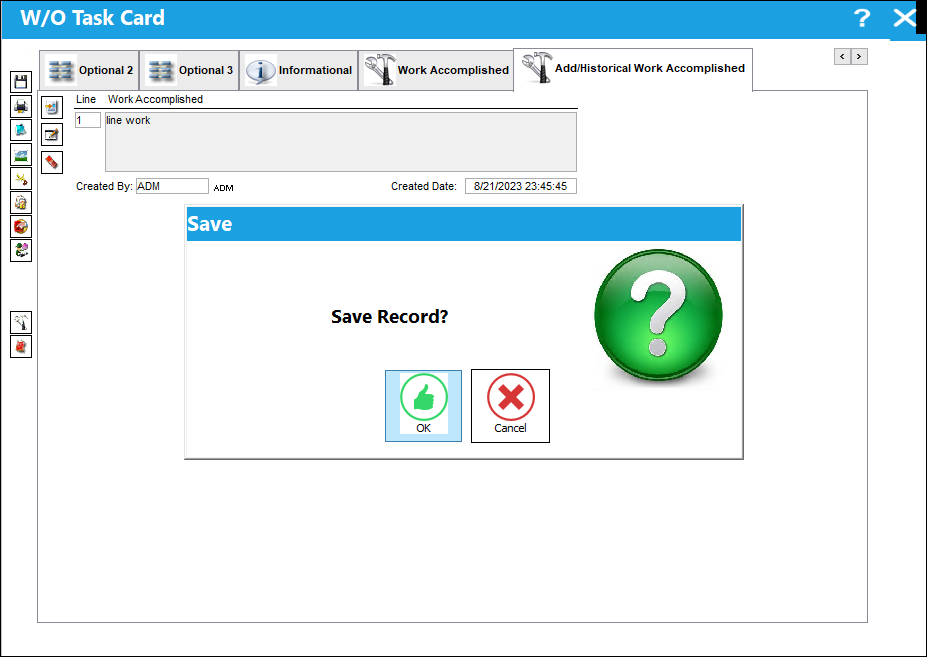
Task: Click the red eraser delete icon
Action: coord(52,162)
